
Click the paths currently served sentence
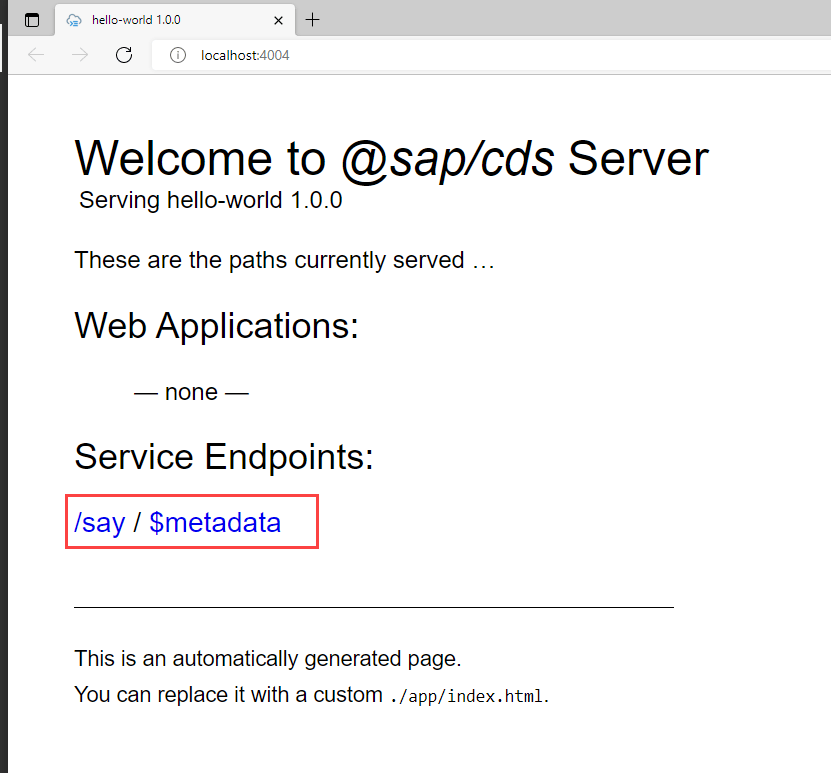pos(284,260)
